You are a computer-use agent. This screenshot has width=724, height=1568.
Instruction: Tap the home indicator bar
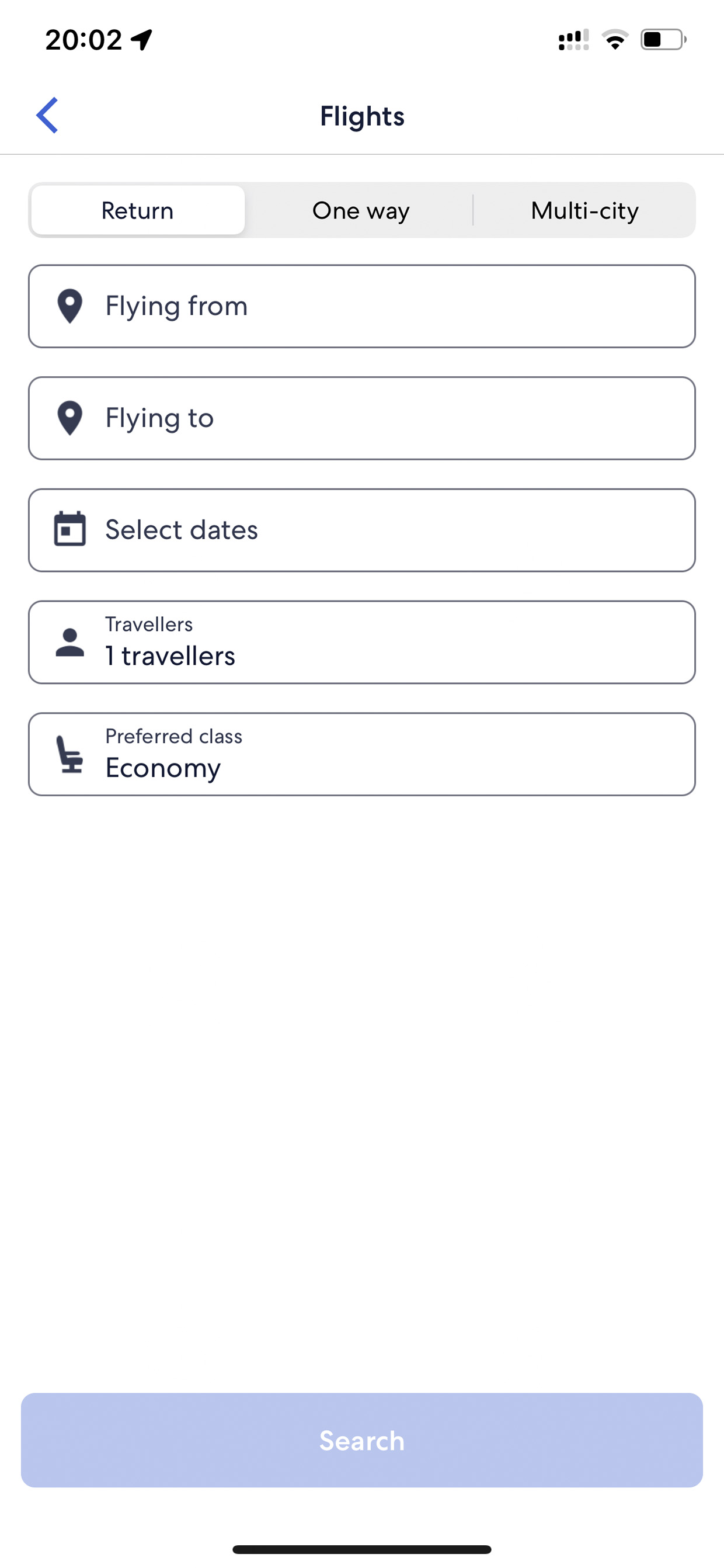362,1549
